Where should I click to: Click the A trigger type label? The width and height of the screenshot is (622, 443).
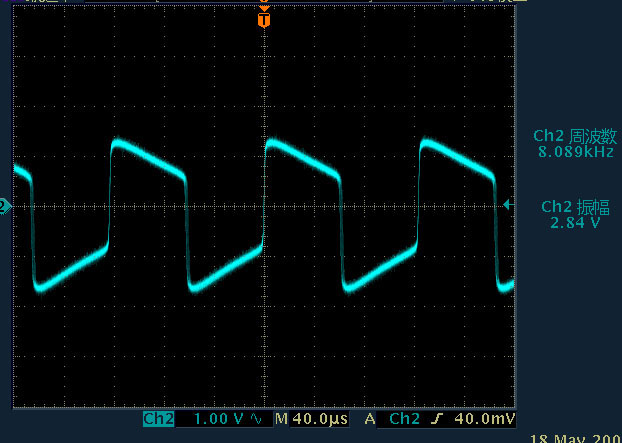[x=370, y=419]
